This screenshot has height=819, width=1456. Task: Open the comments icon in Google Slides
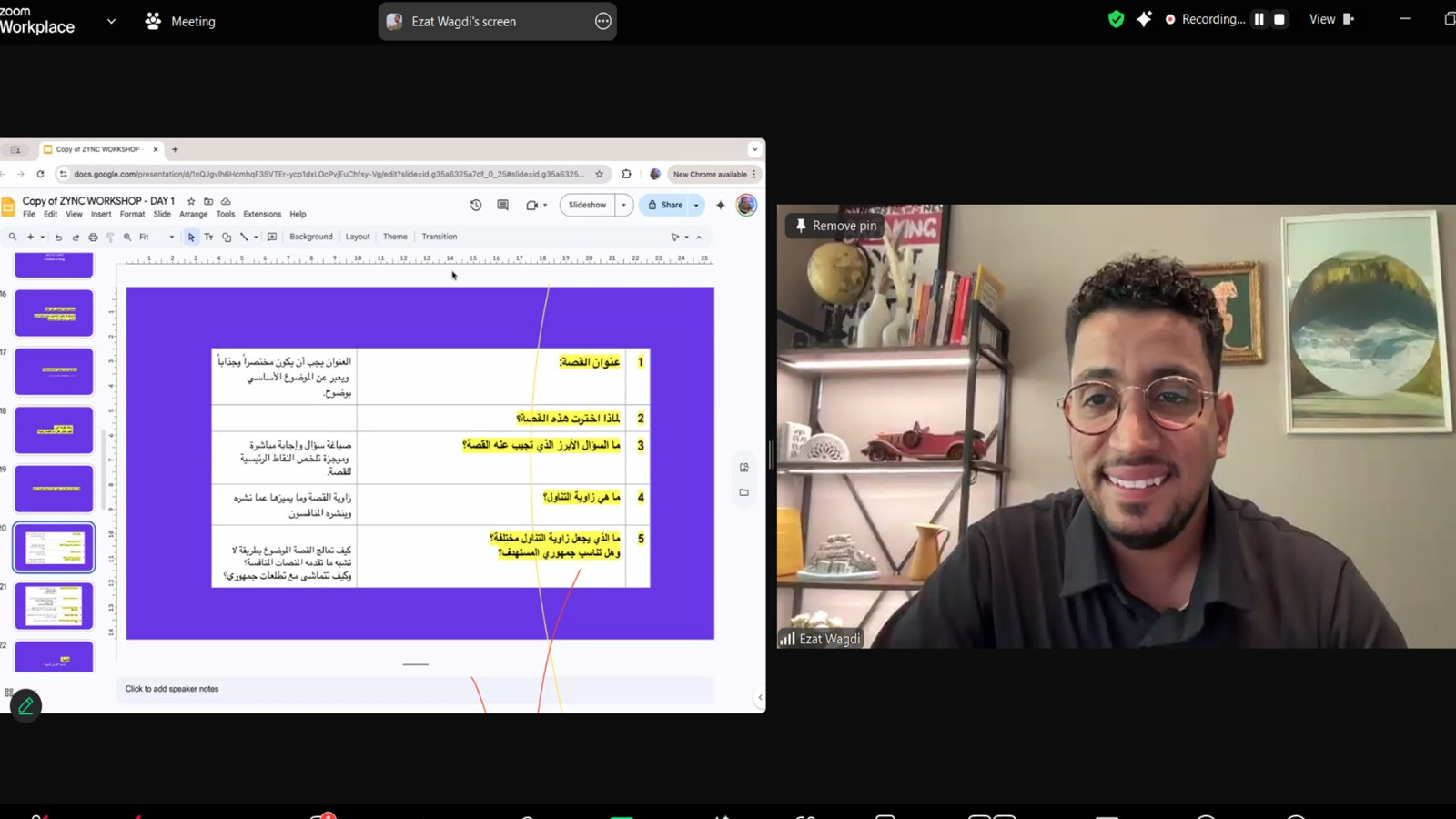[502, 206]
